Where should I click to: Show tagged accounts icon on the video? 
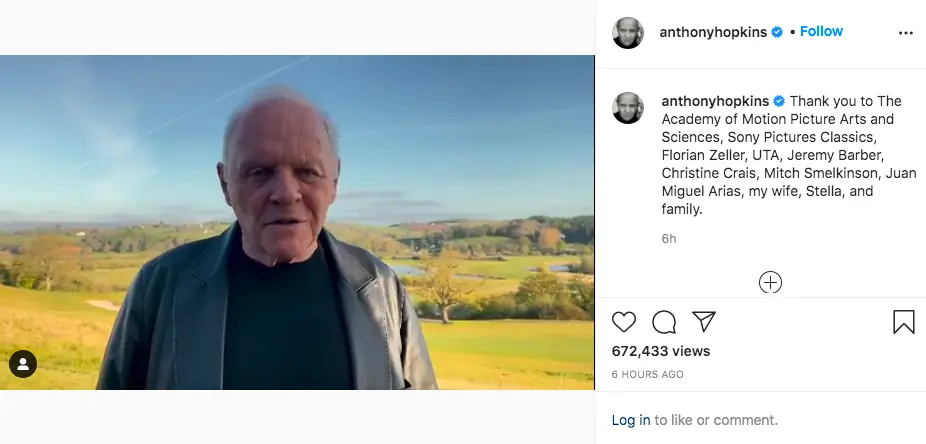(x=23, y=364)
